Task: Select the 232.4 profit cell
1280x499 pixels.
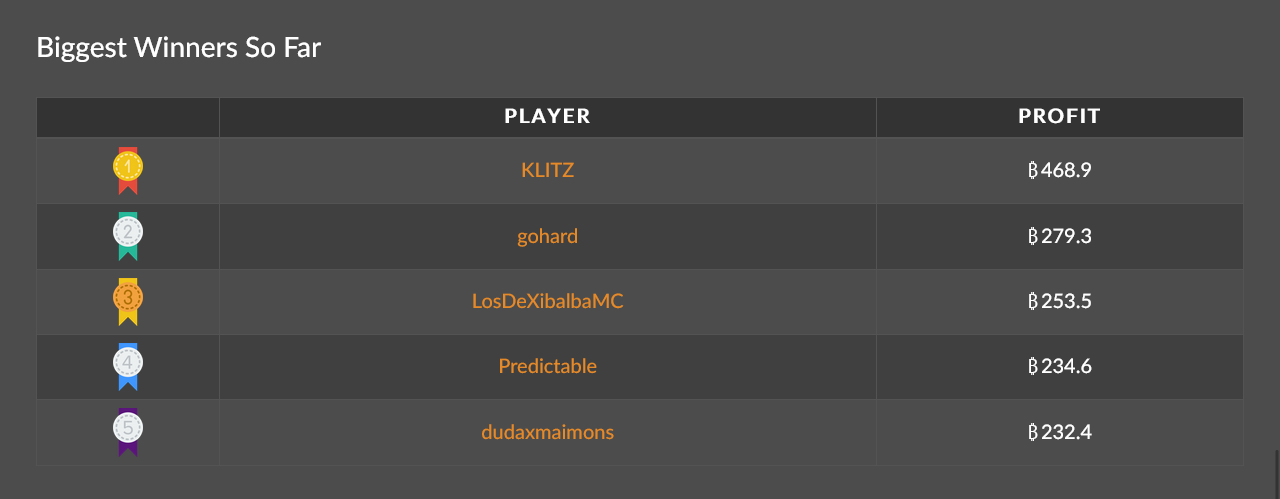Action: point(1060,432)
